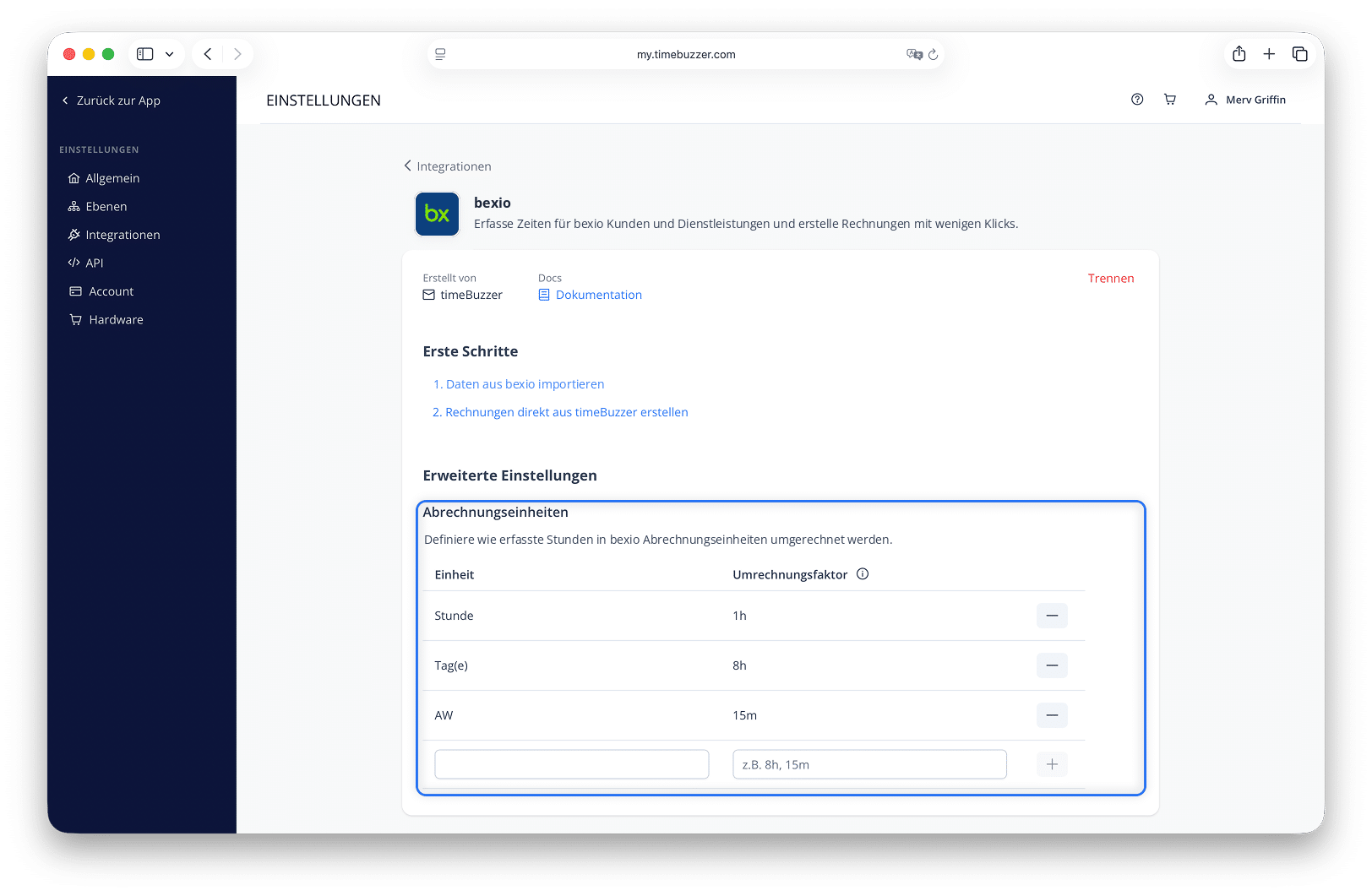This screenshot has width=1372, height=896.
Task: Open the shopping cart icon in header
Action: click(x=1170, y=100)
